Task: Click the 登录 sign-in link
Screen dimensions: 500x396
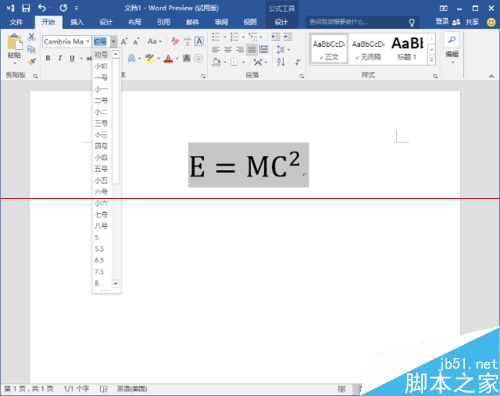Action: click(x=442, y=22)
